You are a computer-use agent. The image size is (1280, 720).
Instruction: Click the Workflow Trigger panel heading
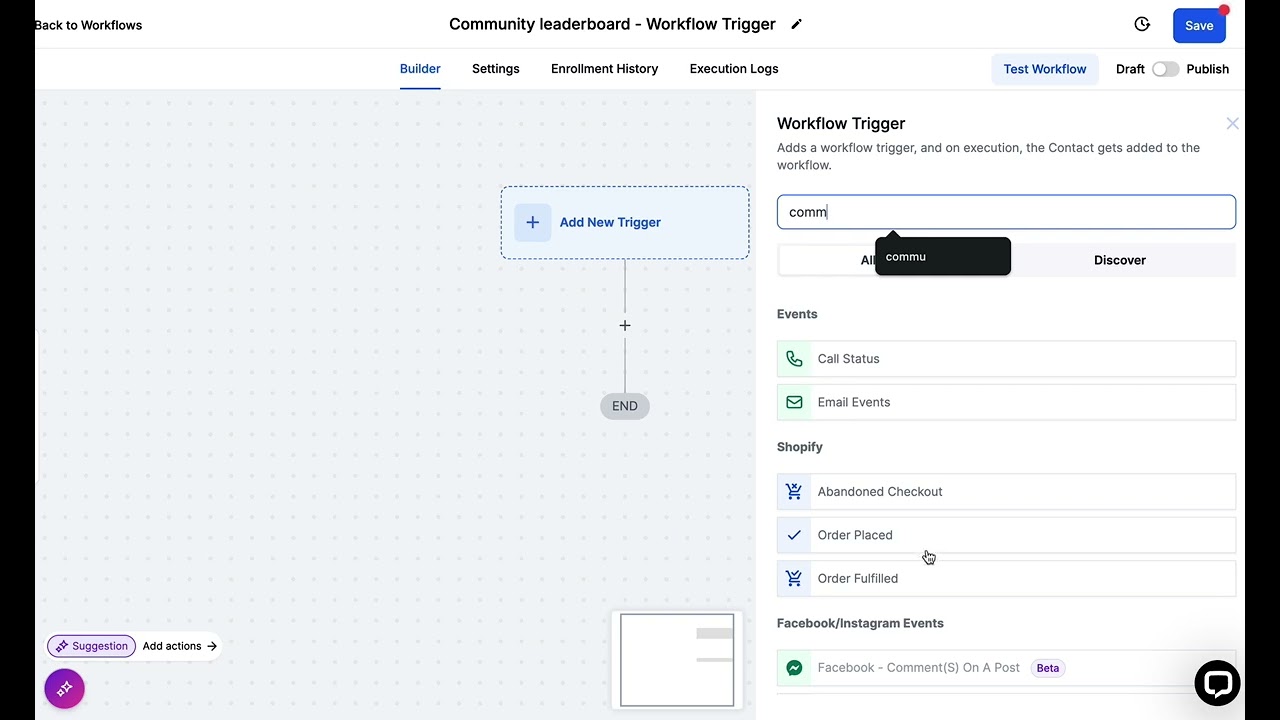point(841,123)
